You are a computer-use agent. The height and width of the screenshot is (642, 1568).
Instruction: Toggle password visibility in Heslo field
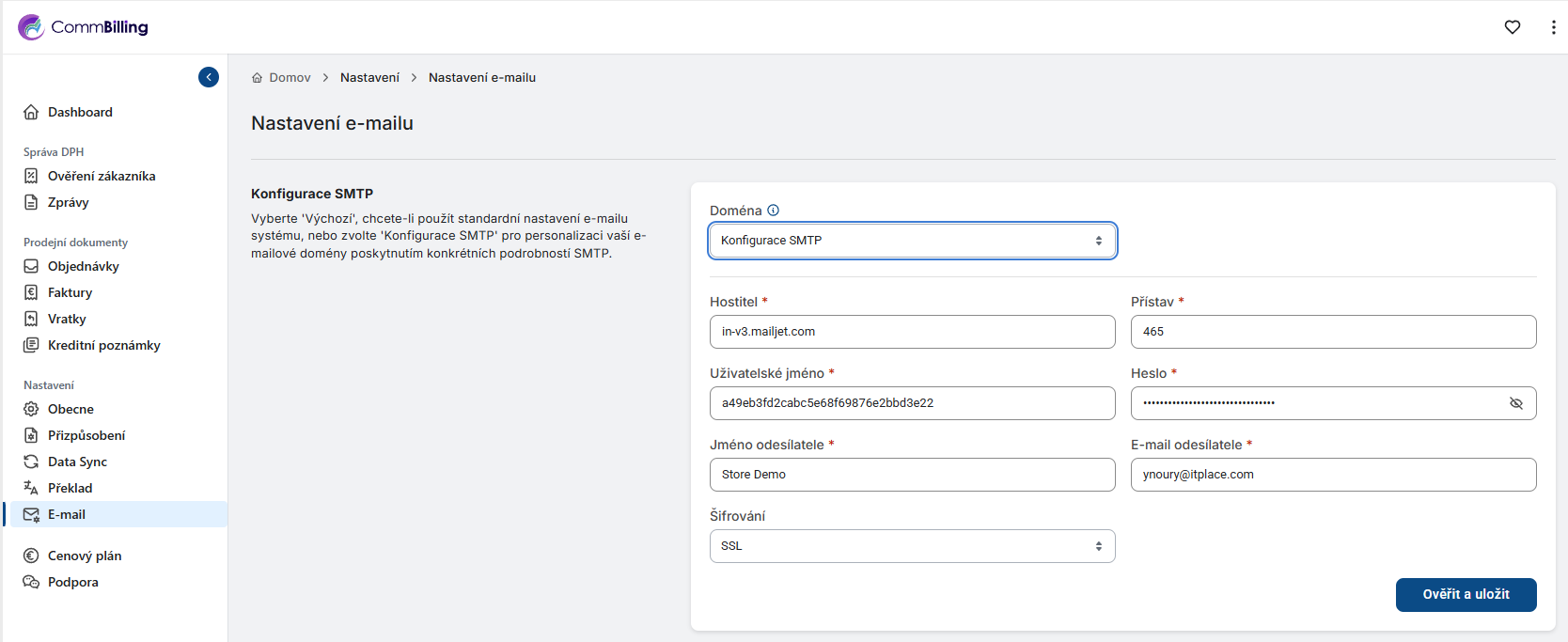coord(1515,403)
